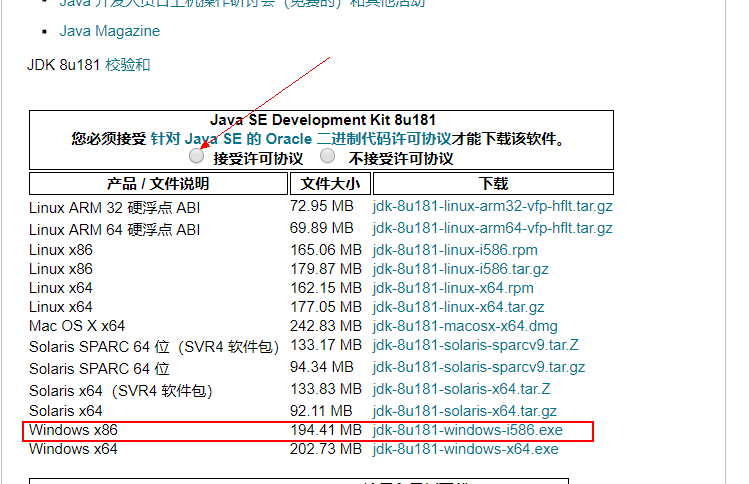Click the Windows x64 product cell
The height and width of the screenshot is (484, 749).
[x=73, y=449]
